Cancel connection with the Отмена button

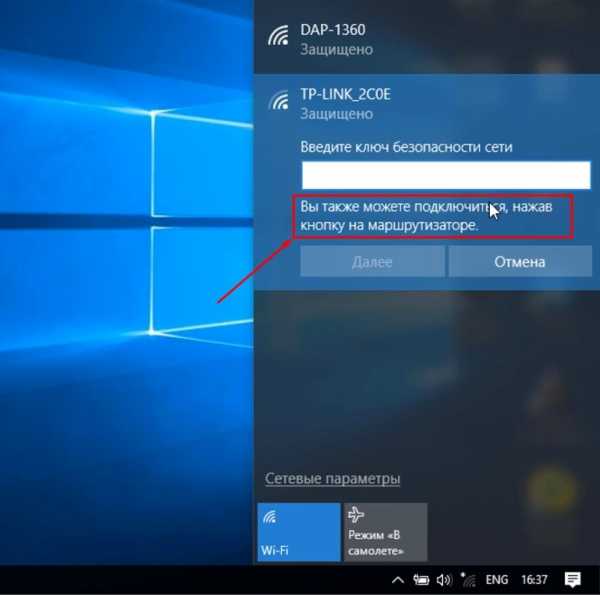(520, 262)
